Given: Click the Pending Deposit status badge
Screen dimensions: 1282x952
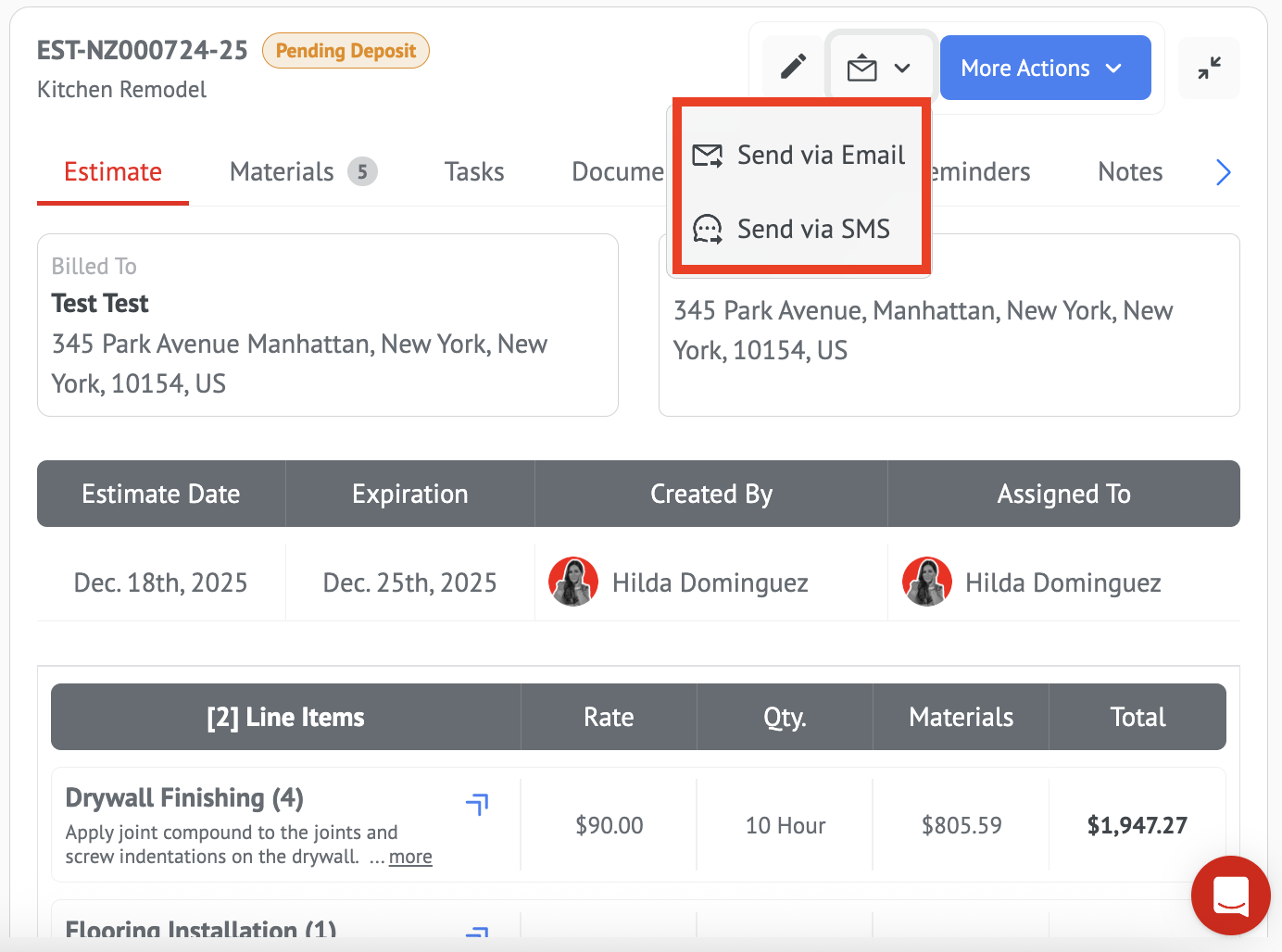Looking at the screenshot, I should pyautogui.click(x=346, y=51).
